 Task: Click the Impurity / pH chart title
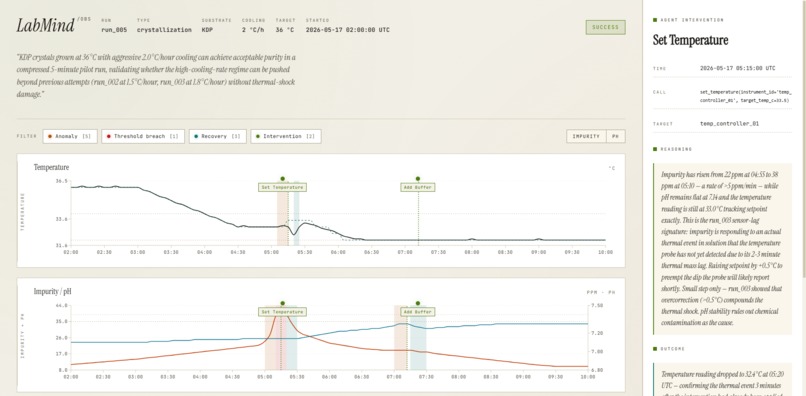(52, 292)
